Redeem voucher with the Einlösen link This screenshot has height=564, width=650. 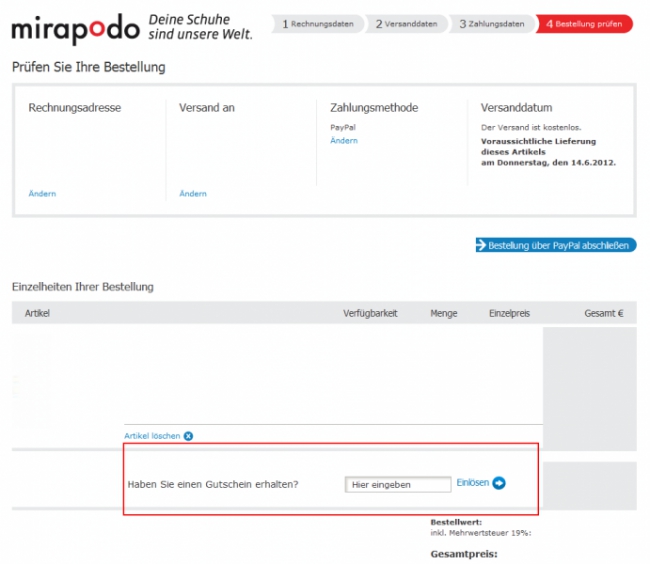473,483
